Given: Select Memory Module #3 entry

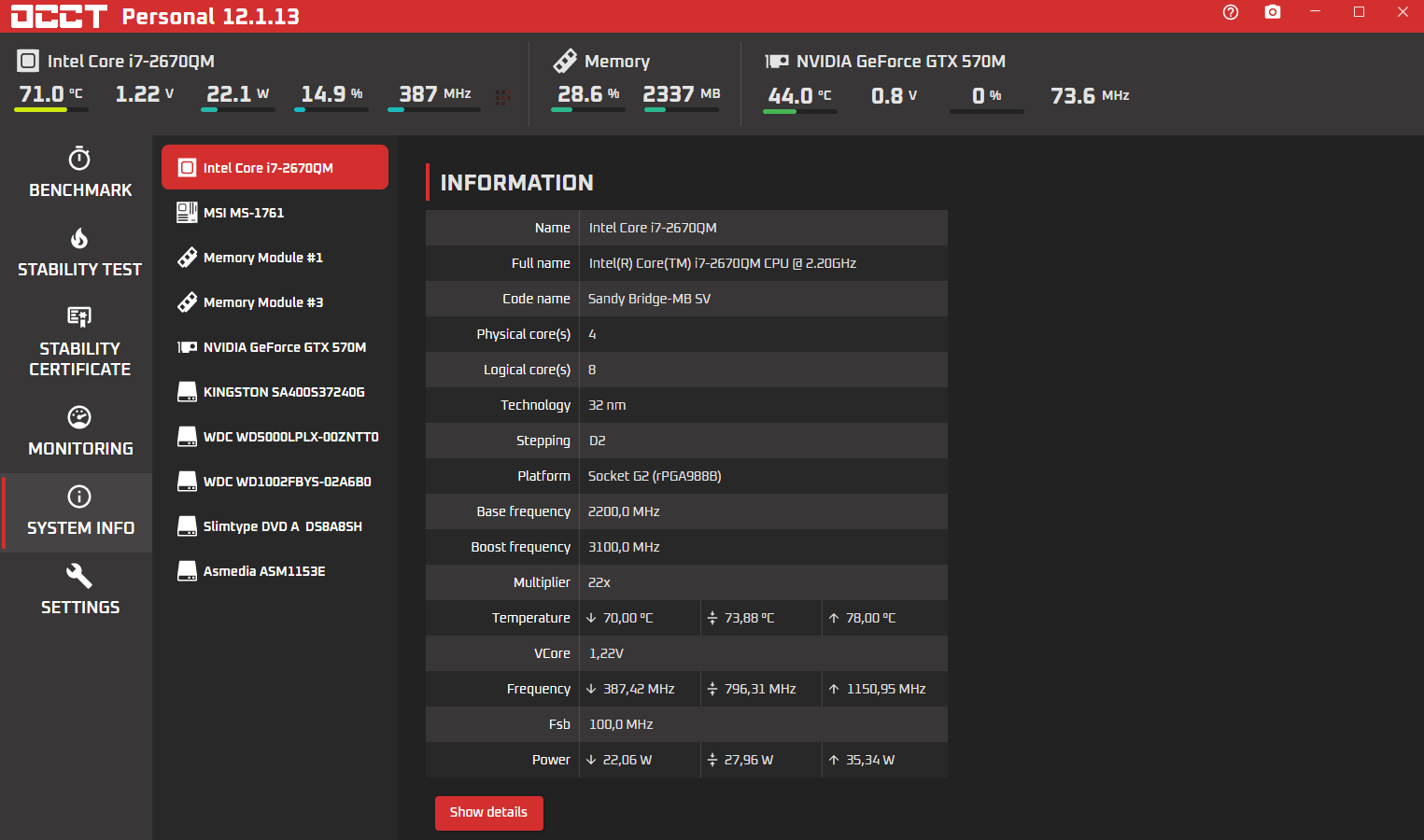Looking at the screenshot, I should pyautogui.click(x=275, y=302).
